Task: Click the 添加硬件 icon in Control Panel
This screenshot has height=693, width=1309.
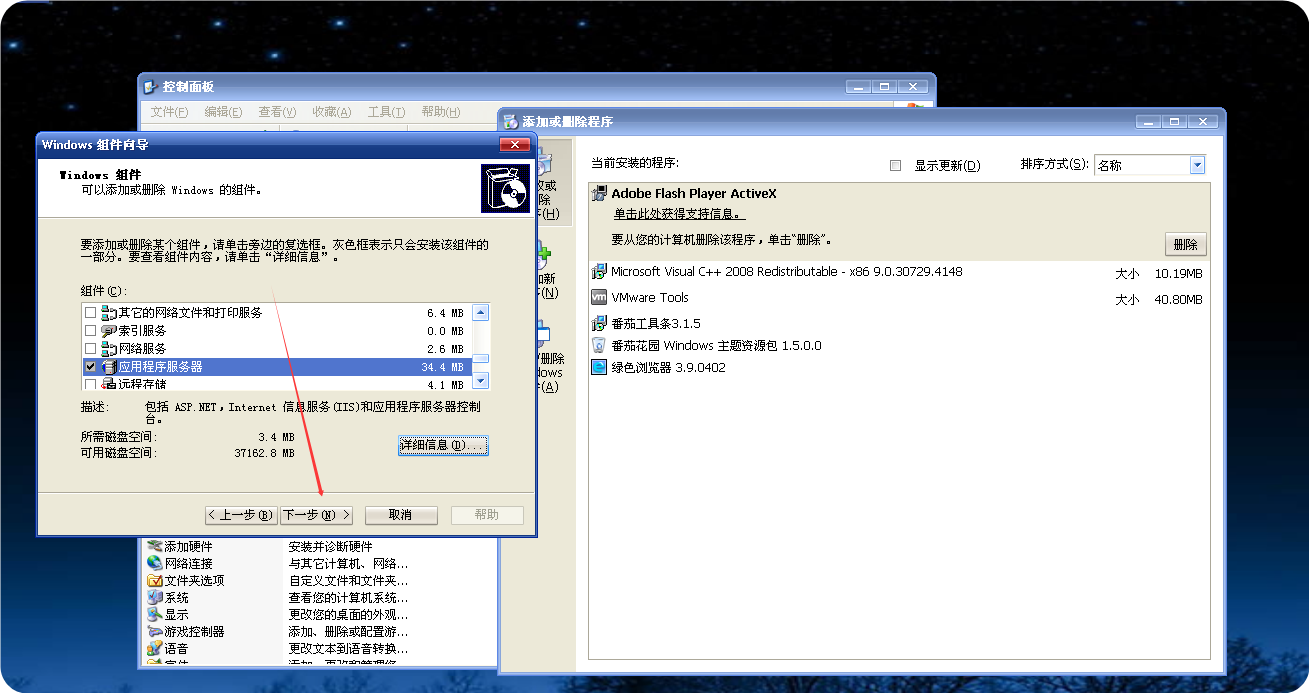Action: click(x=155, y=547)
